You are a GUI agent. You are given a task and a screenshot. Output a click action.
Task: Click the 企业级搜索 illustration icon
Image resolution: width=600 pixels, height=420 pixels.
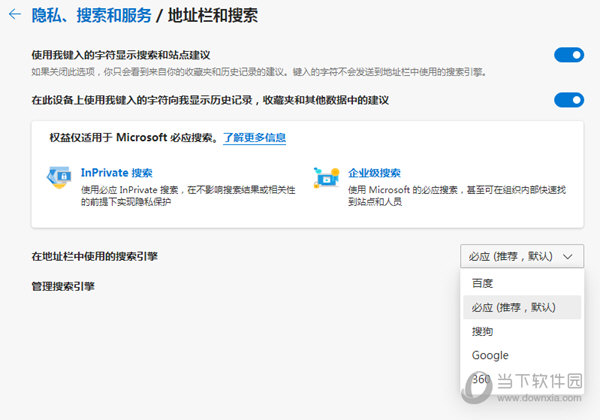coord(326,177)
